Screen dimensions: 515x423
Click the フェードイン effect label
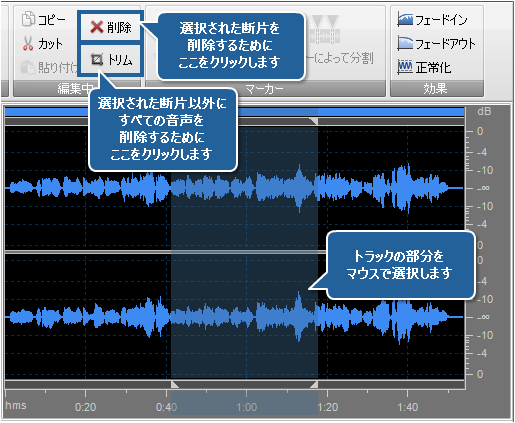[x=441, y=20]
